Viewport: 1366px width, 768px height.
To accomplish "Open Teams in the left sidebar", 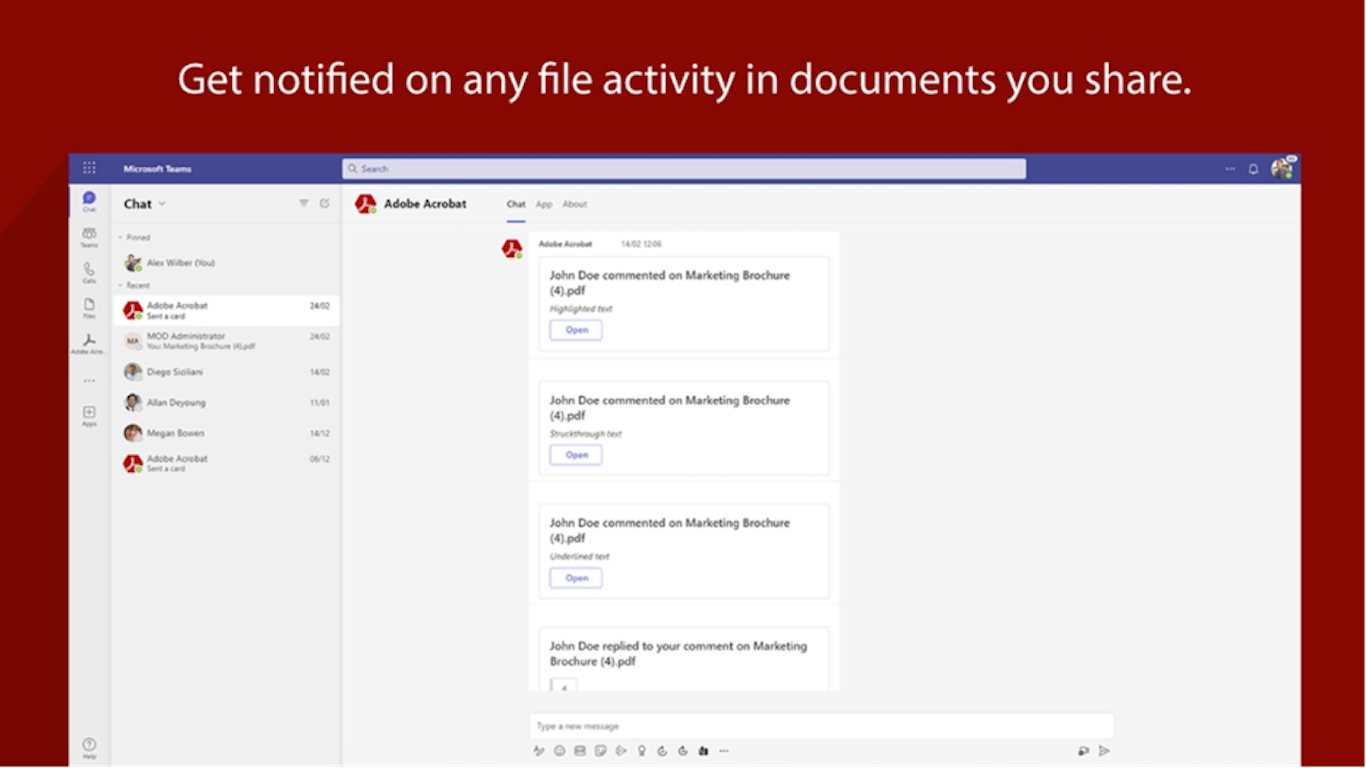I will pyautogui.click(x=89, y=236).
